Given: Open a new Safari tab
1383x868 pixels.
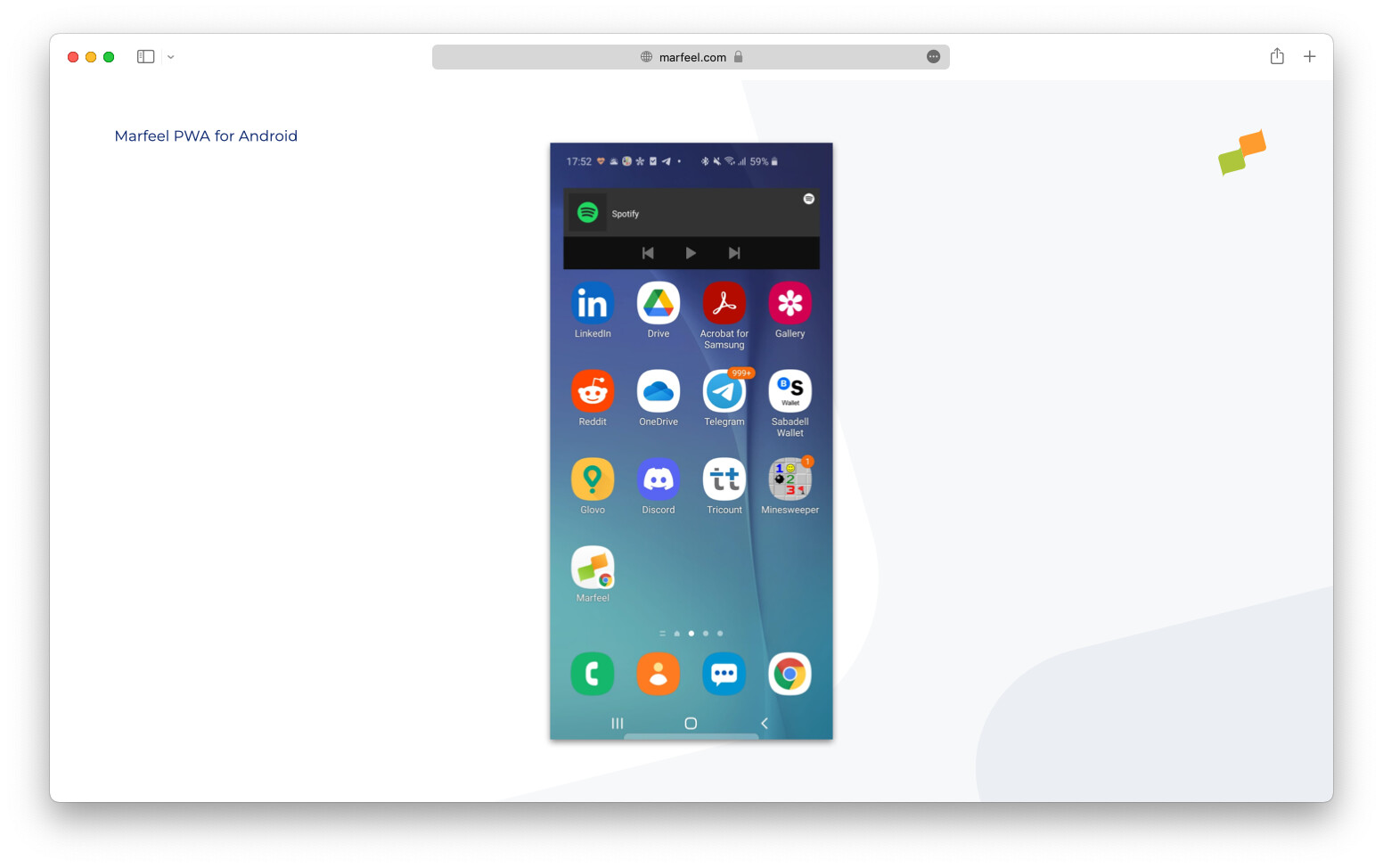Looking at the screenshot, I should coord(1309,56).
